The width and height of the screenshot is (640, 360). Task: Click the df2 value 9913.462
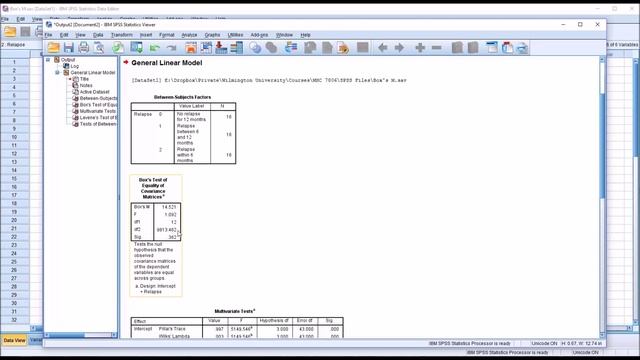(x=167, y=230)
